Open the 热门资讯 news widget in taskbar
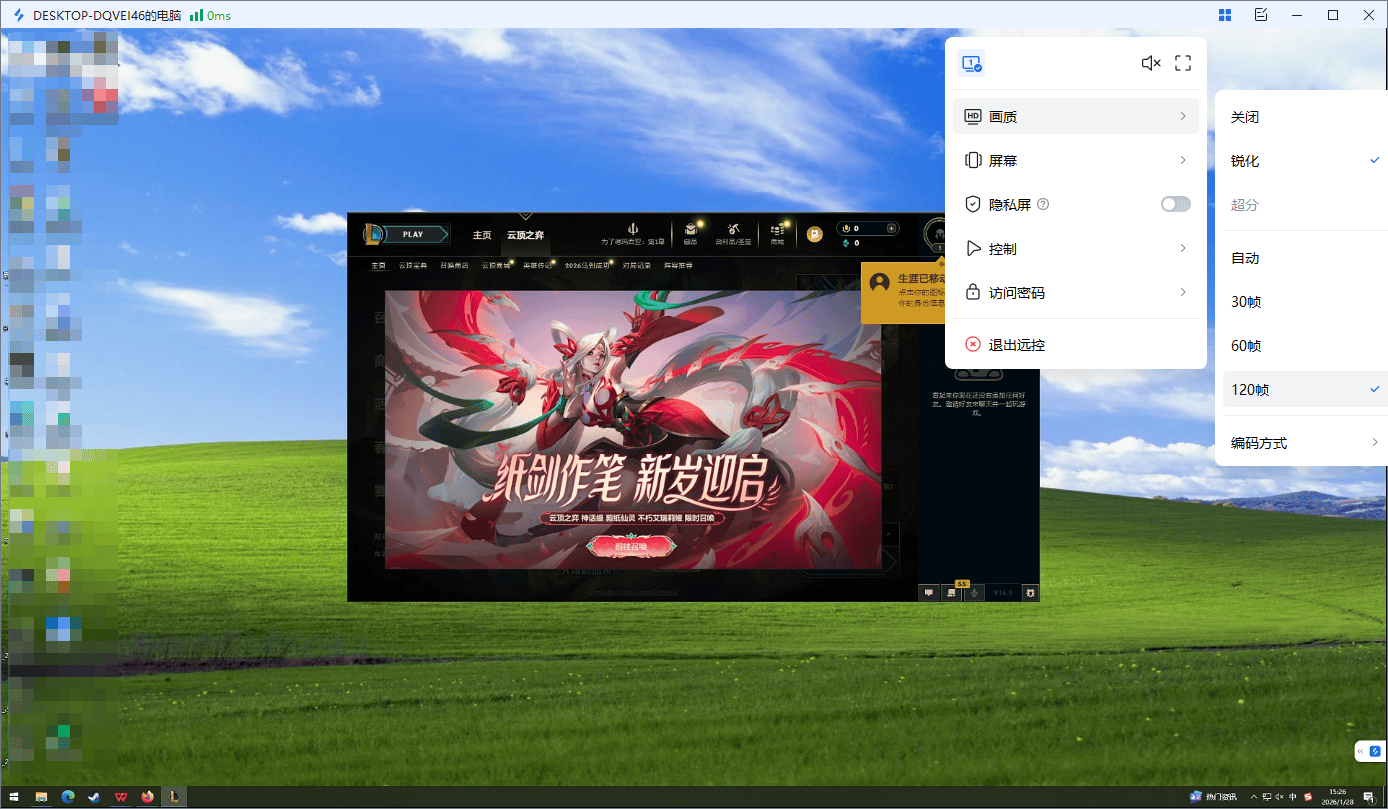The height and width of the screenshot is (809, 1388). tap(1215, 796)
